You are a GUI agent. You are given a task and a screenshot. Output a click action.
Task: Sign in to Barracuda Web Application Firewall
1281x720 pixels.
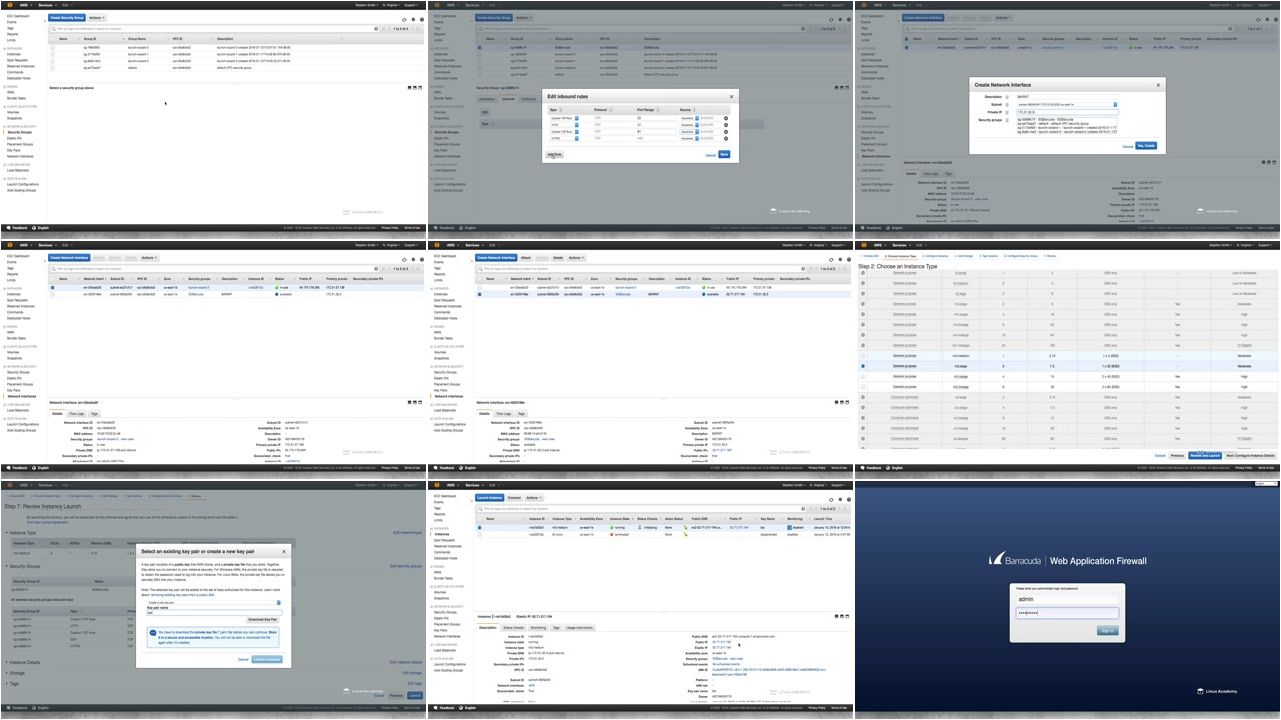1107,630
